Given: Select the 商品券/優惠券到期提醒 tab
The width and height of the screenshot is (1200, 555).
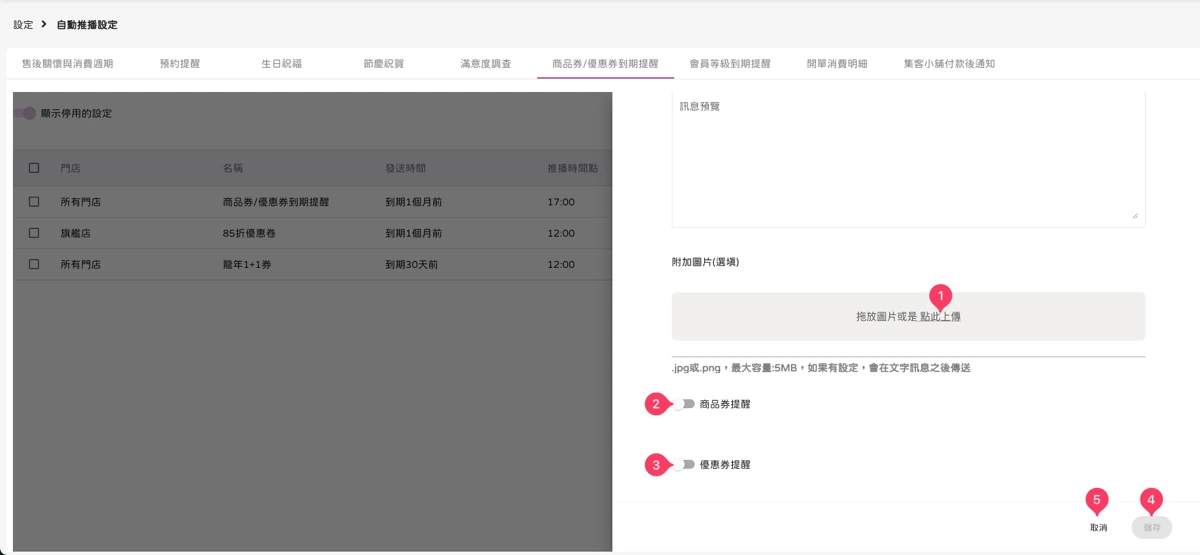Looking at the screenshot, I should coord(606,63).
